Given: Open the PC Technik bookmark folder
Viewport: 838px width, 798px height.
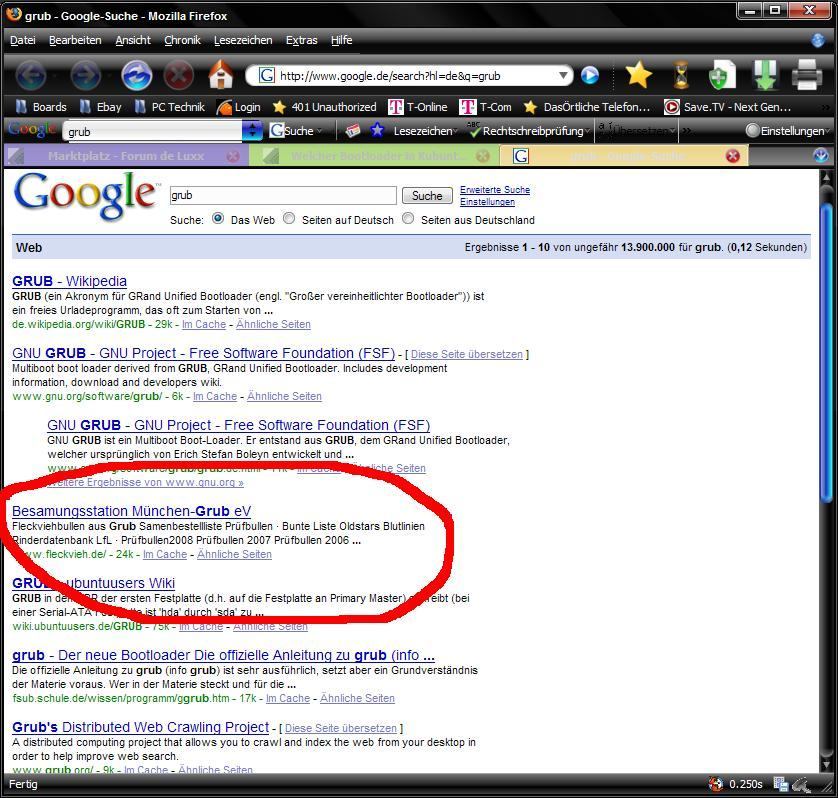Looking at the screenshot, I should [x=169, y=107].
